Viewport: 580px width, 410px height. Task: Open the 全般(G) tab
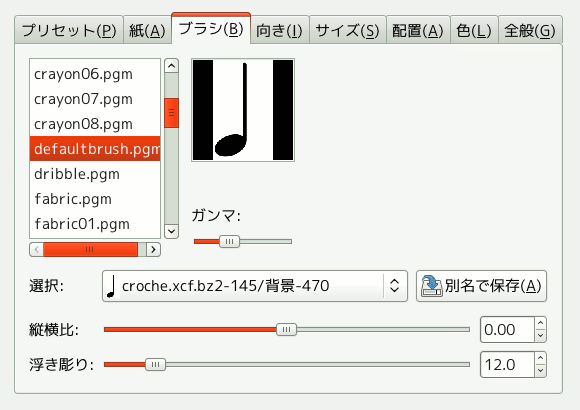pos(530,30)
